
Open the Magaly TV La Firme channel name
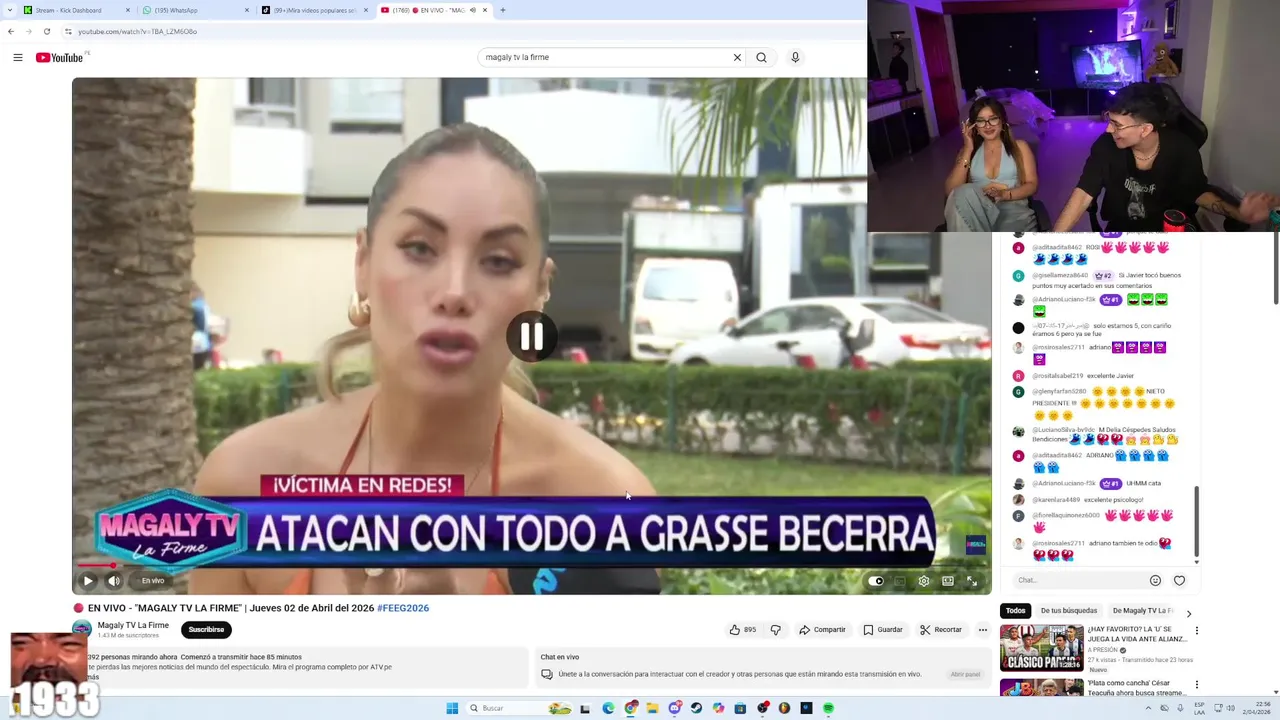coord(133,625)
